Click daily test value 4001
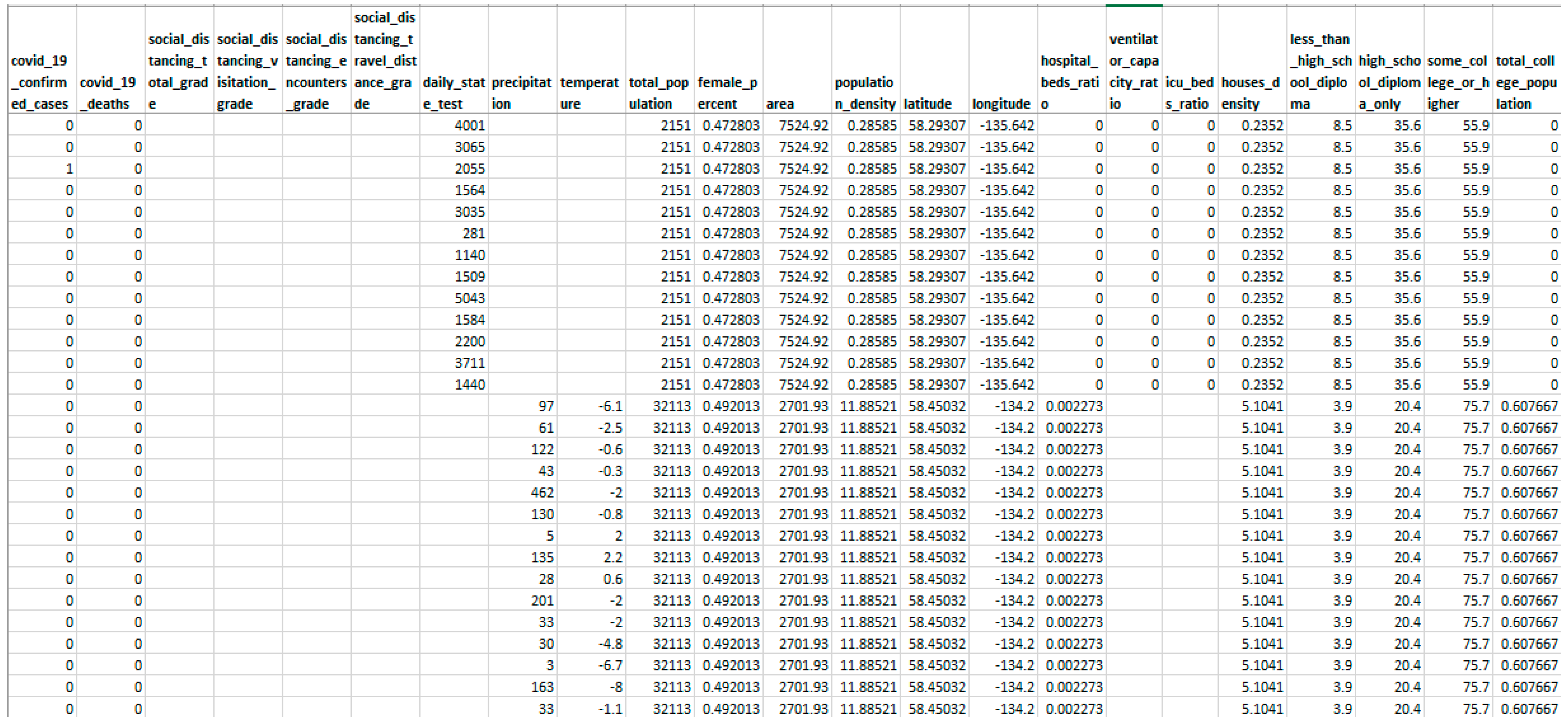 tap(469, 125)
